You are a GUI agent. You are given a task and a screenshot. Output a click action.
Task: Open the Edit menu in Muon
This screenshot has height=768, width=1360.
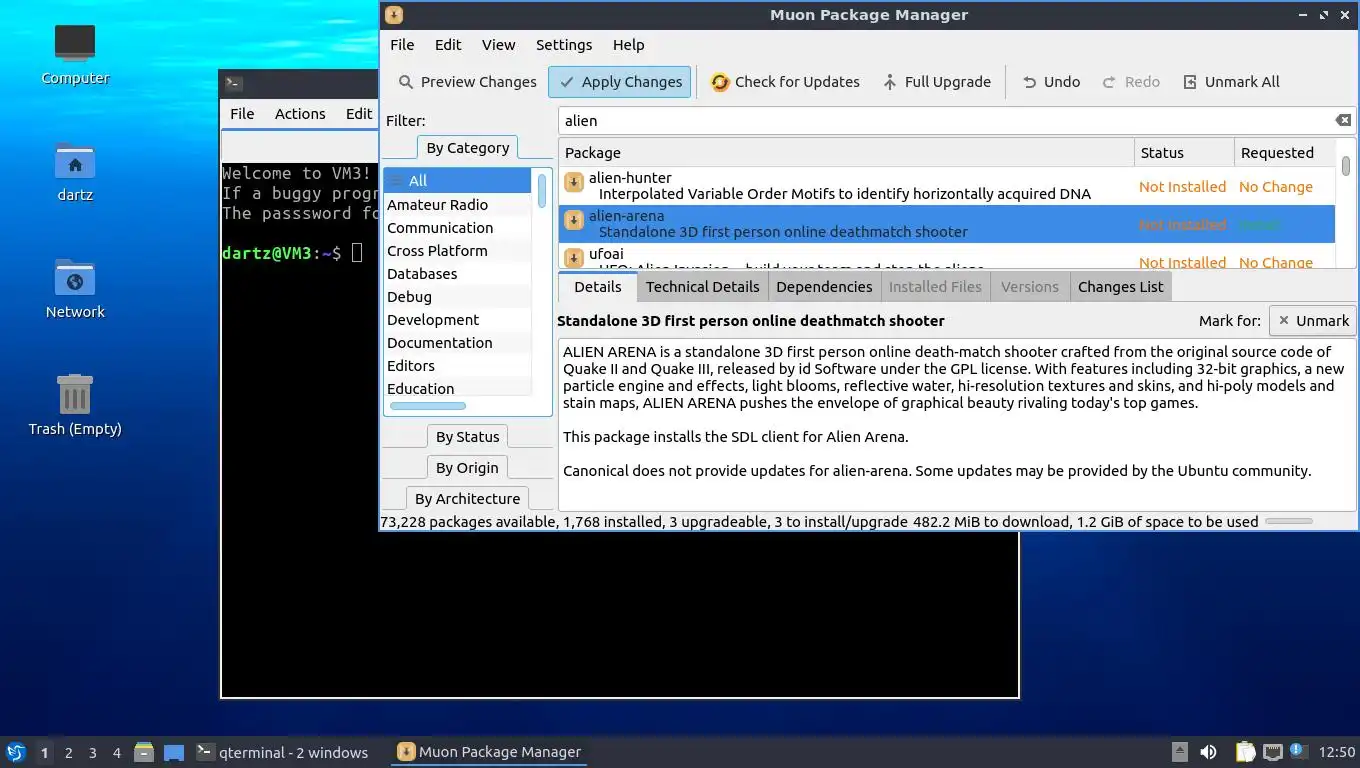(x=448, y=45)
